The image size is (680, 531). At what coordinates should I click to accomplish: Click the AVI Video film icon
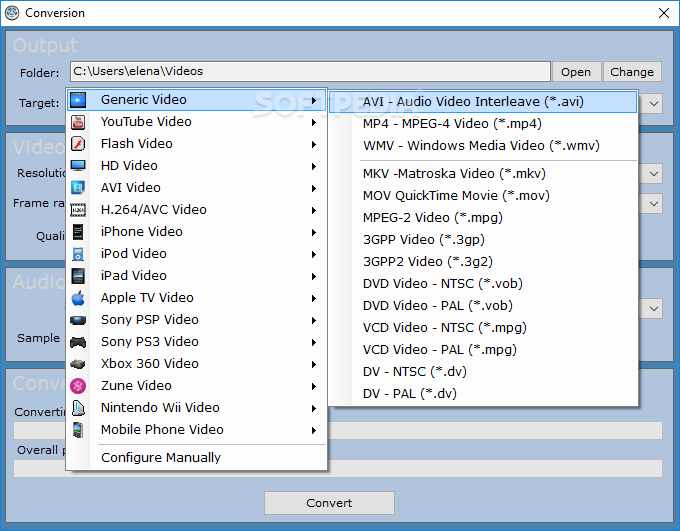pyautogui.click(x=78, y=188)
